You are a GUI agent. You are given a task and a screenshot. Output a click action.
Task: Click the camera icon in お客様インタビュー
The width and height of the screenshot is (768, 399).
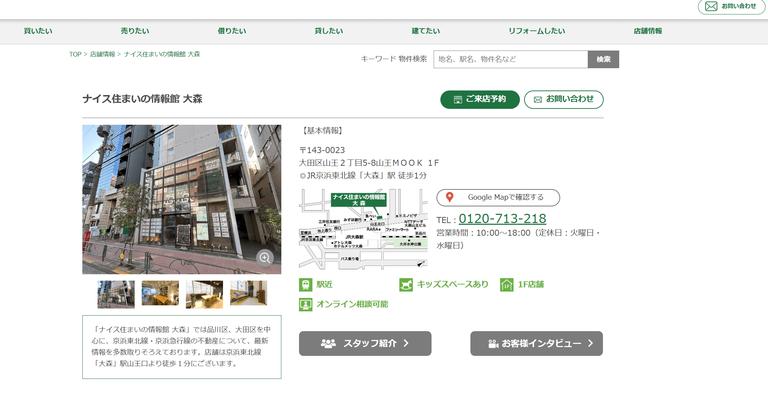click(493, 344)
